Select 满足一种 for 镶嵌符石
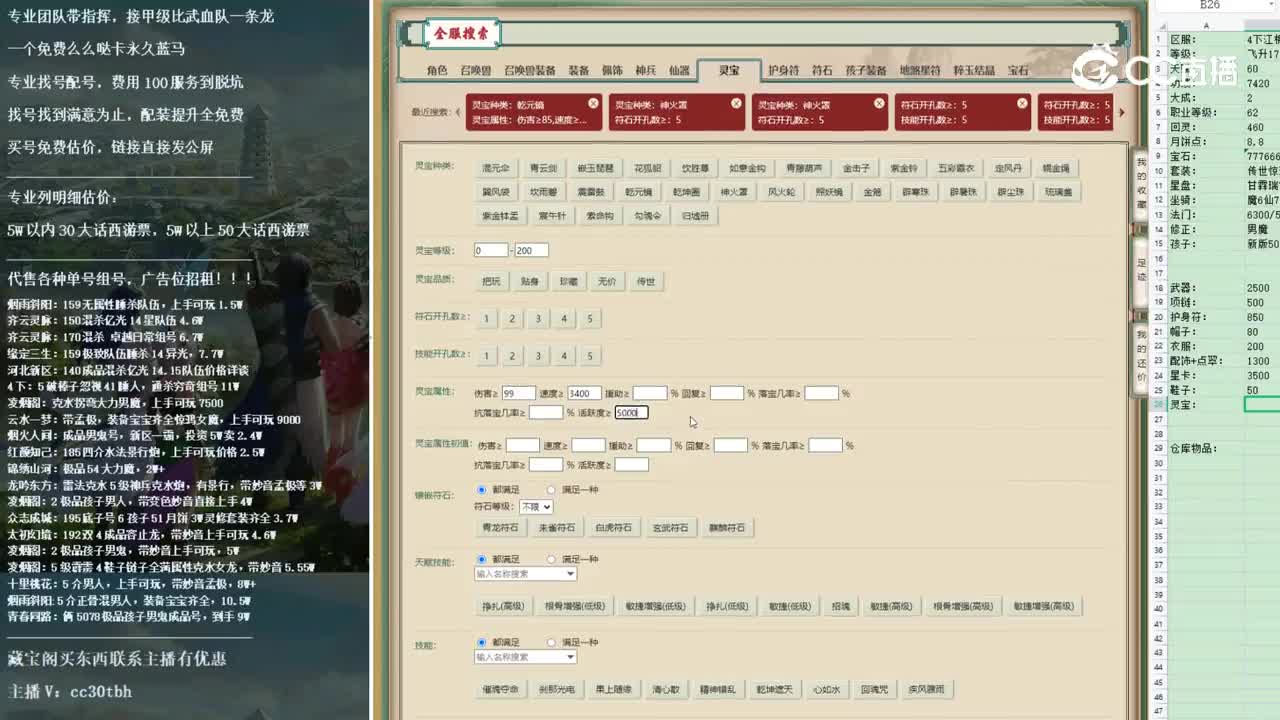This screenshot has width=1280, height=720. (x=552, y=490)
